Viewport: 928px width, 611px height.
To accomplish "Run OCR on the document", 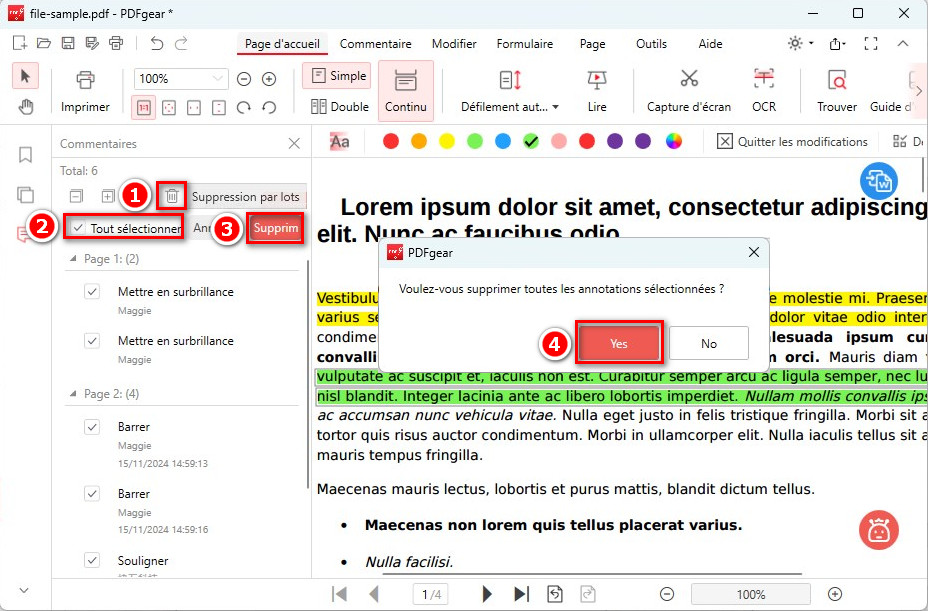I will point(763,90).
